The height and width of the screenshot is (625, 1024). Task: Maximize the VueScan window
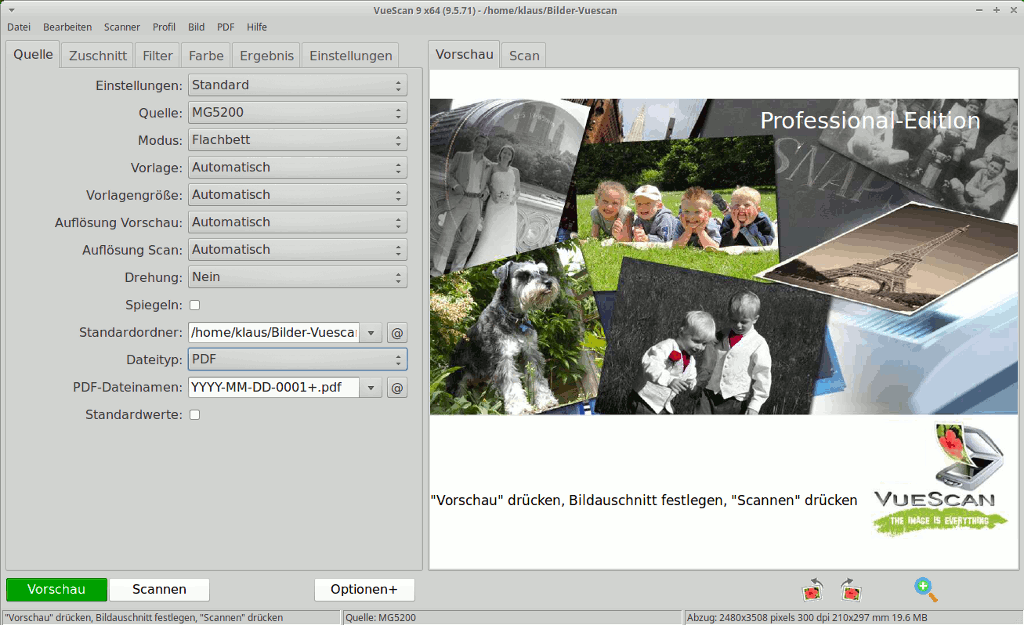click(x=997, y=10)
